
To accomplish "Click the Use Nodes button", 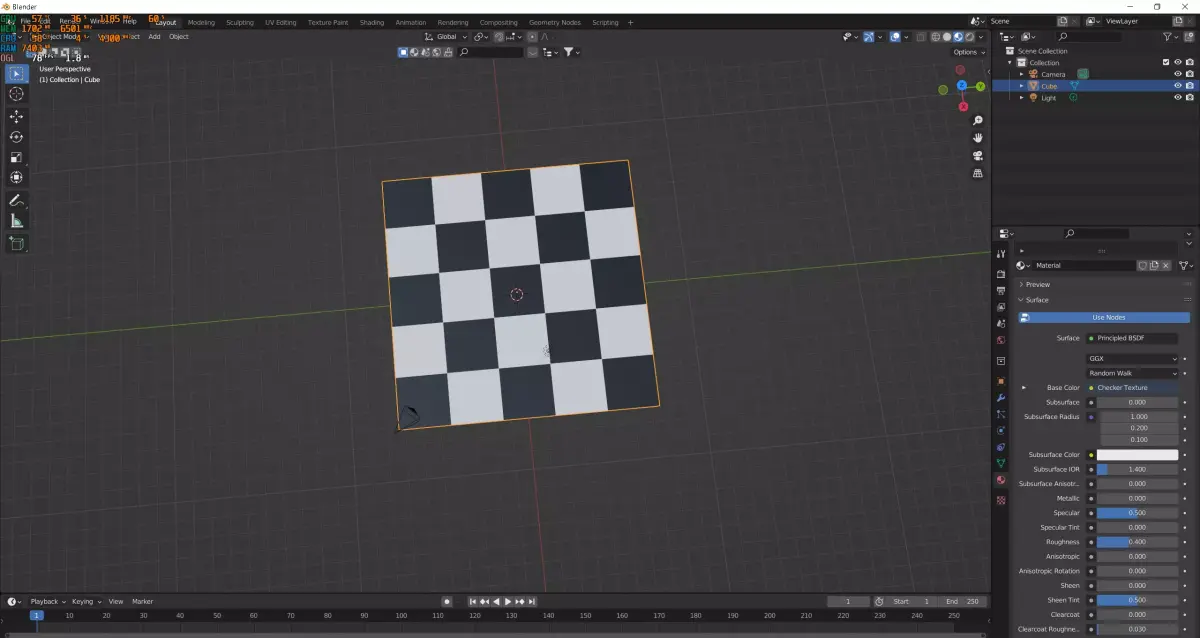I will tap(1104, 317).
